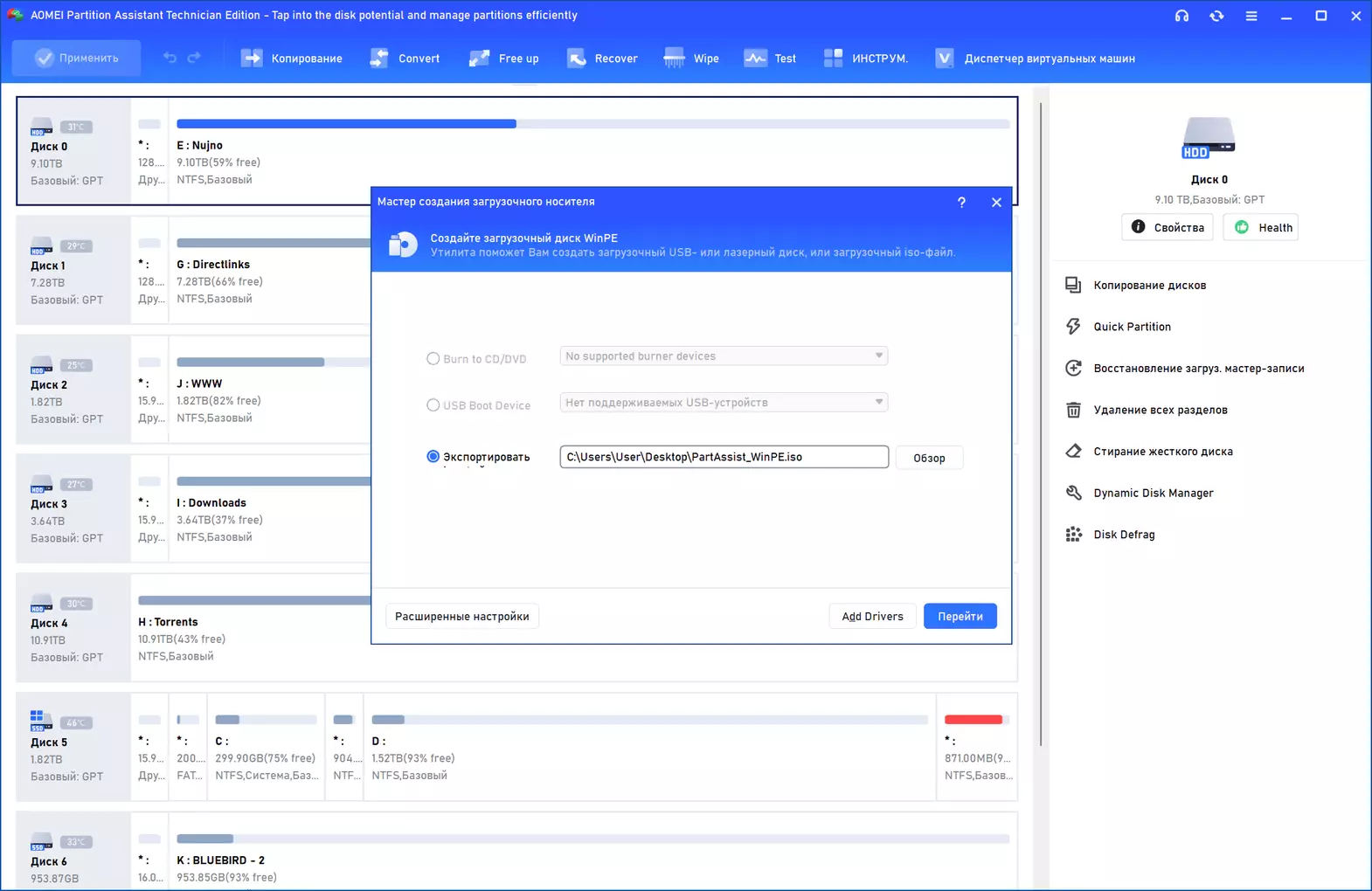Viewport: 1372px width, 891px height.
Task: Expand the No supported burner devices dropdown
Action: click(724, 356)
